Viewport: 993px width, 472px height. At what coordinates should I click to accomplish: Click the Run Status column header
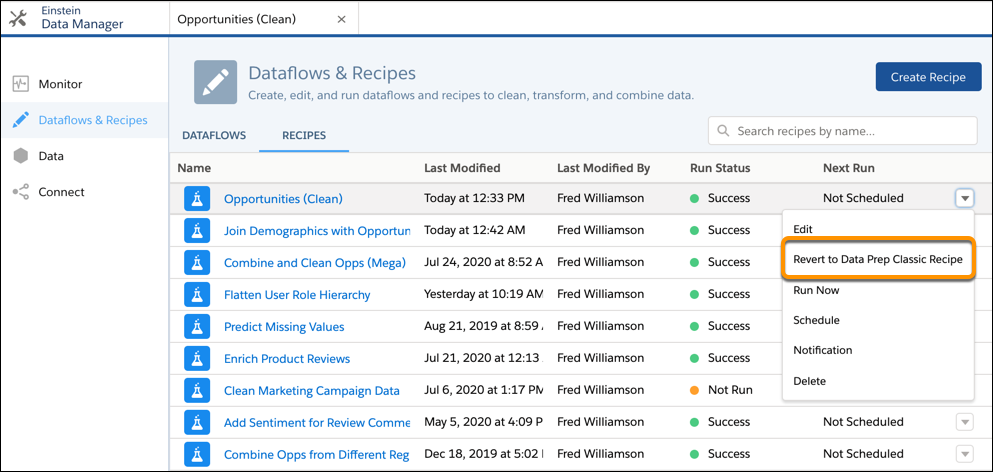tap(720, 168)
